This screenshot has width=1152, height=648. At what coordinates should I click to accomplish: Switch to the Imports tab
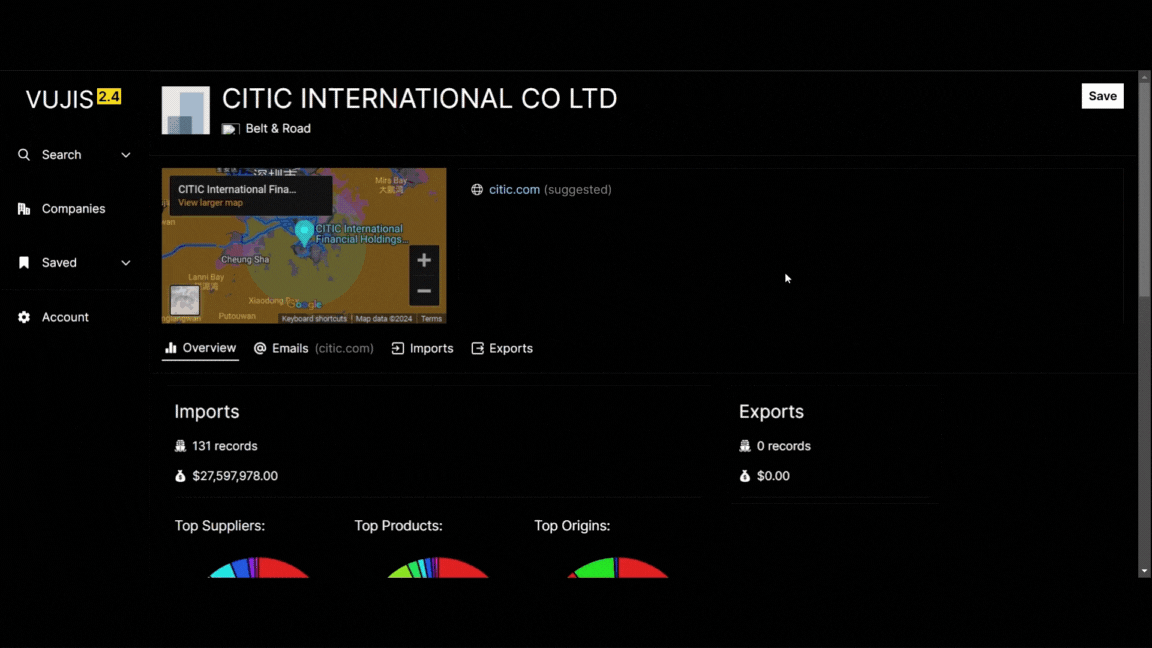tap(422, 348)
